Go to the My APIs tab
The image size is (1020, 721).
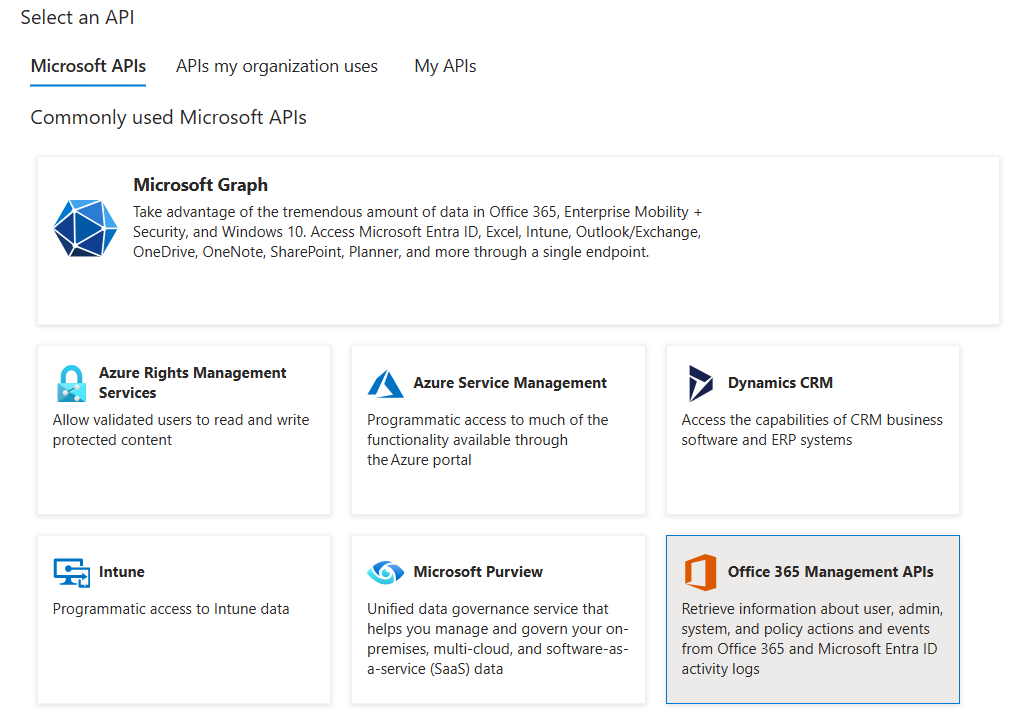point(445,66)
